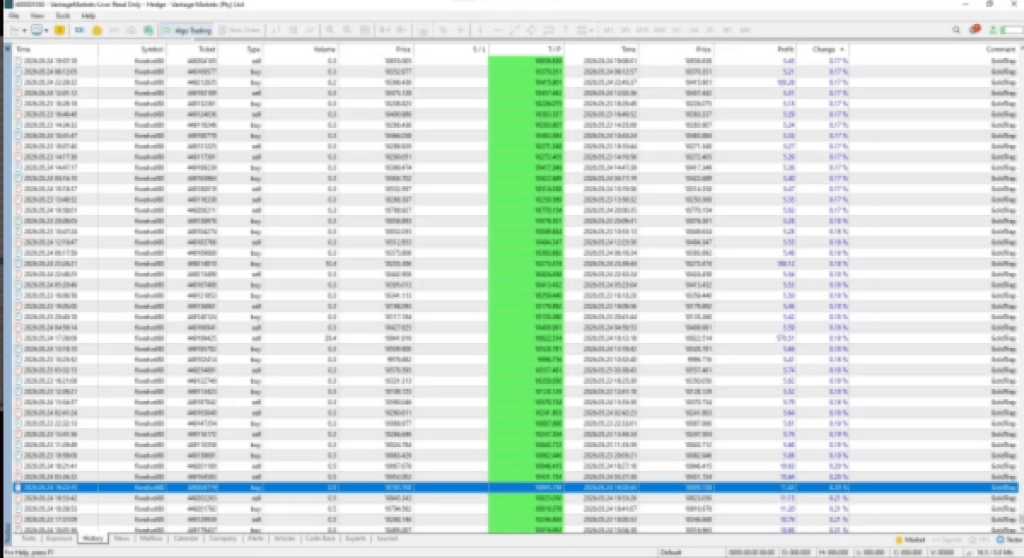This screenshot has width=1024, height=558.
Task: Select the D1 timeframe
Action: [711, 30]
